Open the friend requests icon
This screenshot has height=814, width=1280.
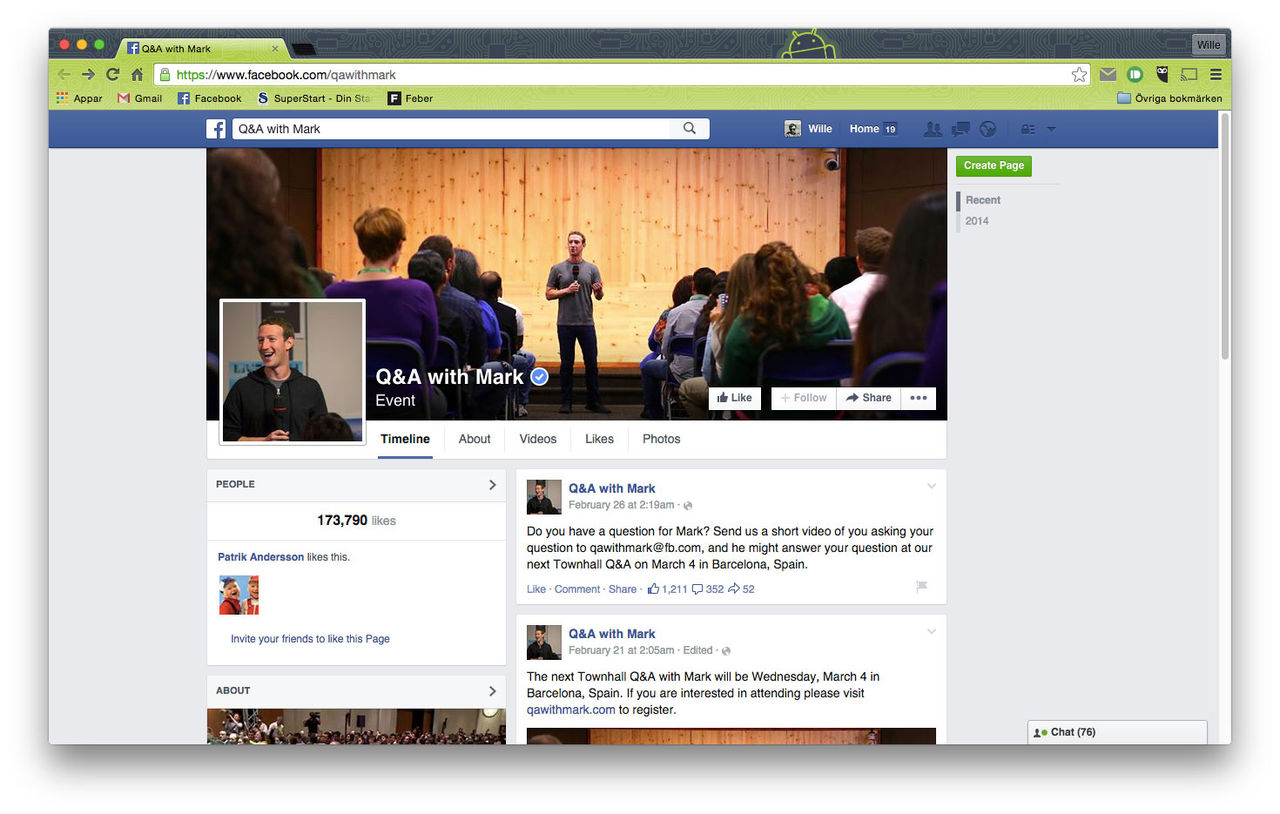(933, 129)
